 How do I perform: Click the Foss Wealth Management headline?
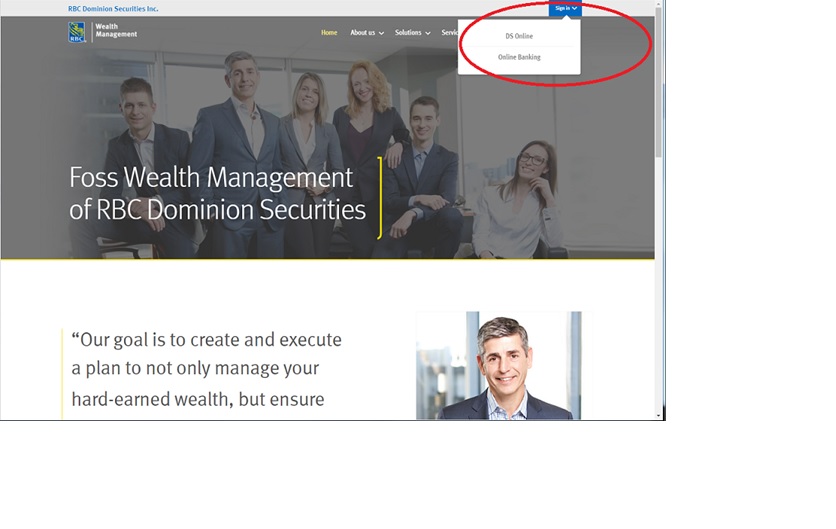click(x=218, y=193)
